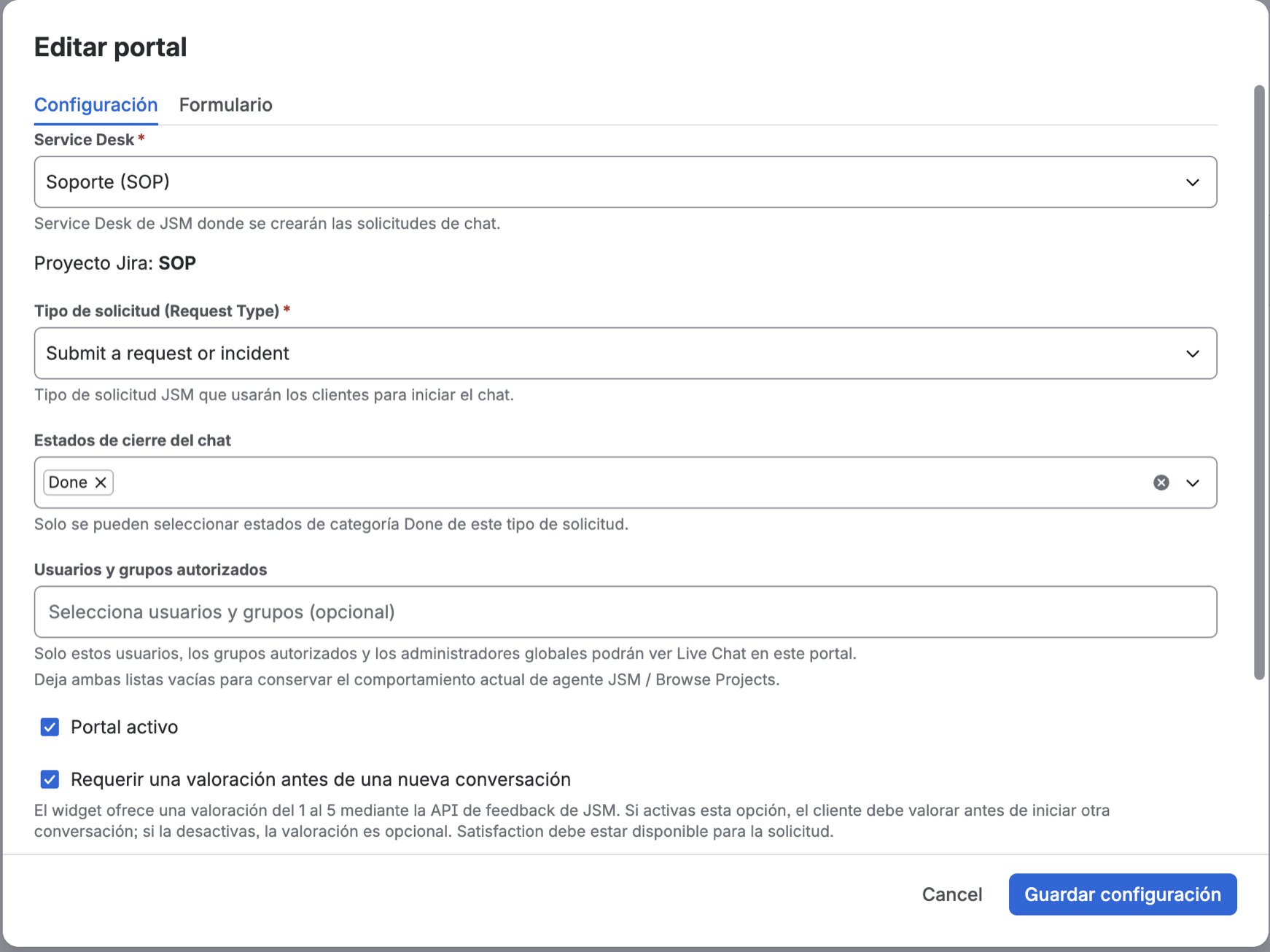Expand the Estados de cierre dropdown chevron
Image resolution: width=1270 pixels, height=952 pixels.
pyautogui.click(x=1193, y=483)
